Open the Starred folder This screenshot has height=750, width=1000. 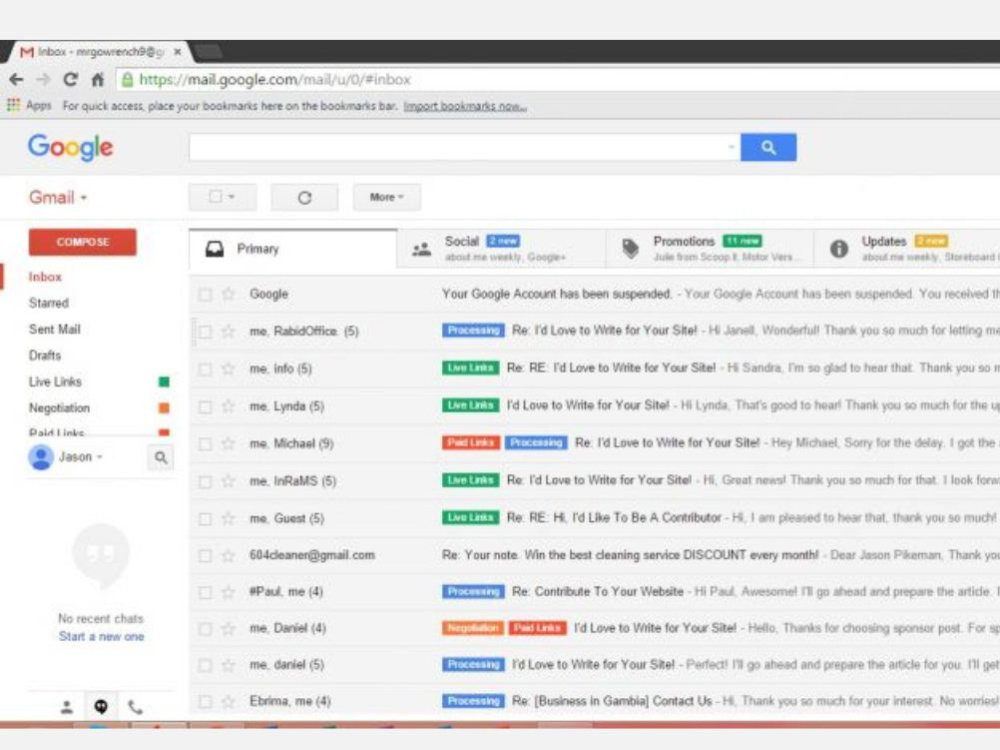pos(48,303)
